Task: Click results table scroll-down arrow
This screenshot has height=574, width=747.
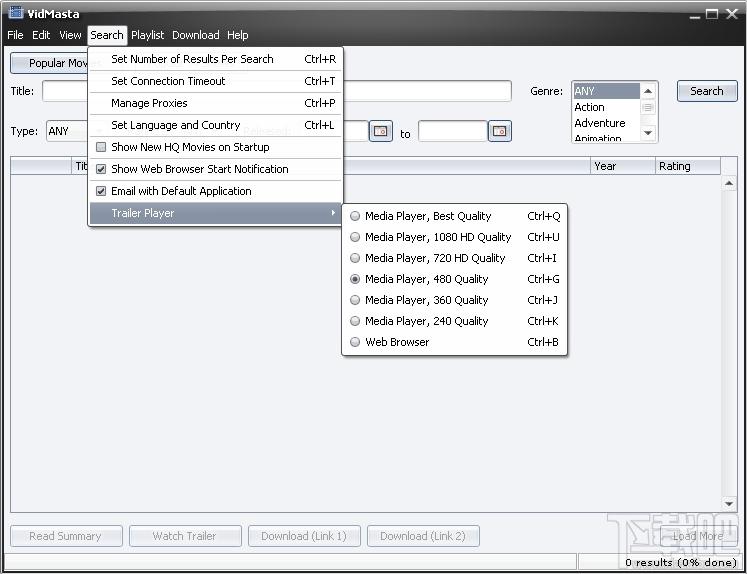Action: (x=729, y=504)
